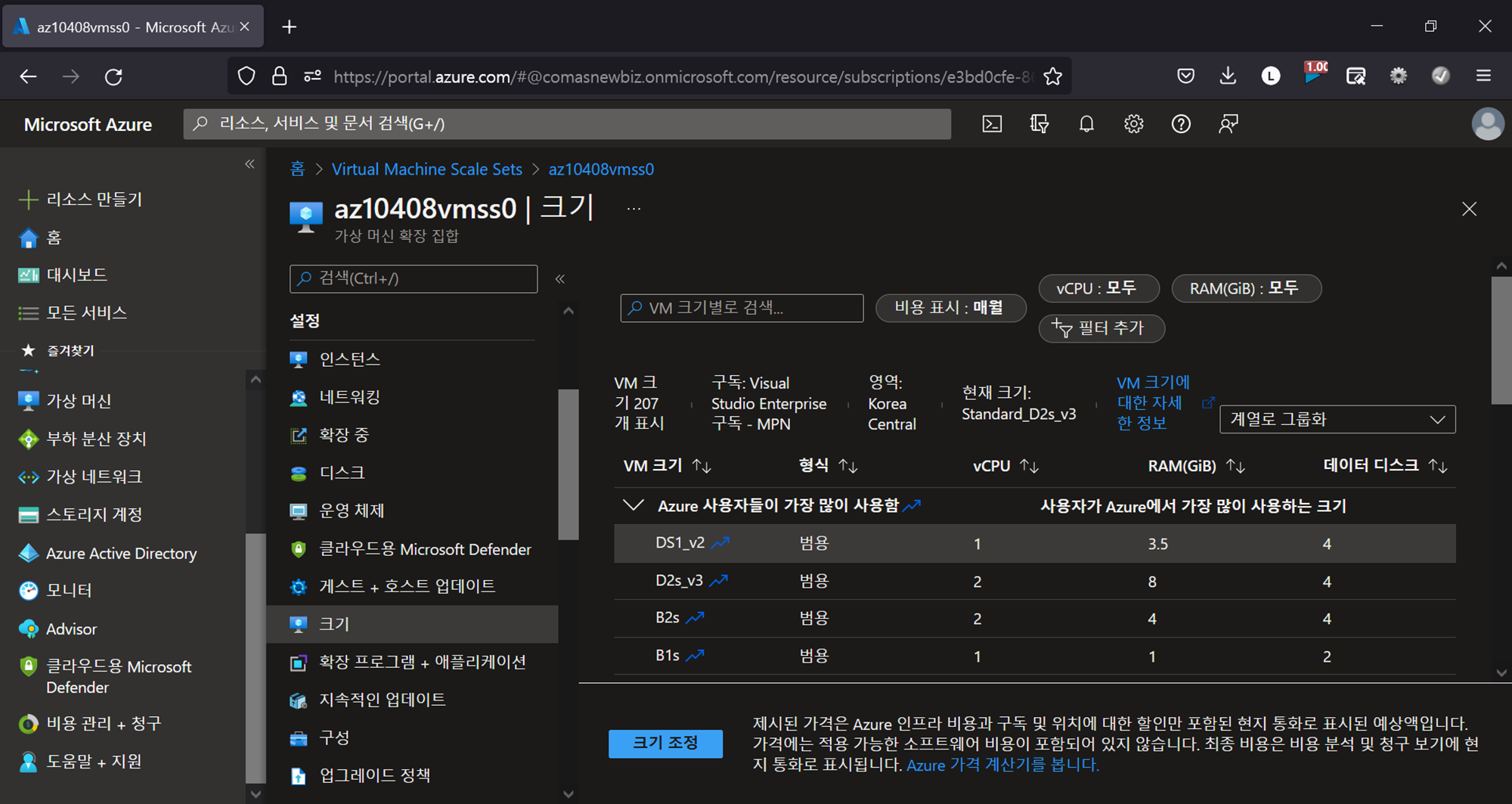Sort by RAM(GiB) column header
Screen dimensions: 1512x804
point(1196,466)
